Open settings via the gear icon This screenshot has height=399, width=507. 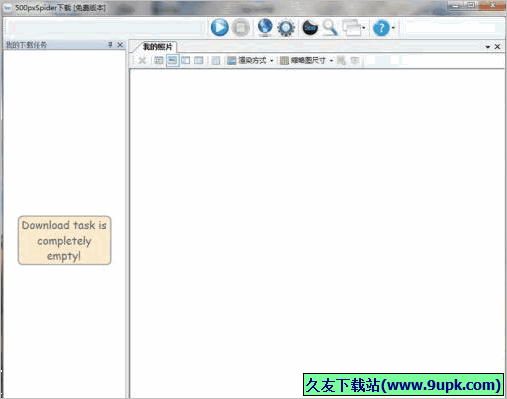[x=286, y=28]
